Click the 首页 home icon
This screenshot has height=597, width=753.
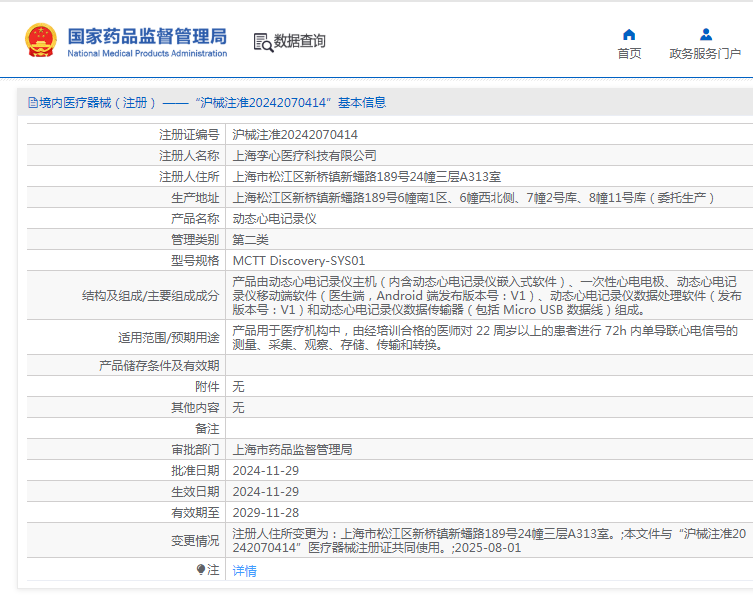629,35
